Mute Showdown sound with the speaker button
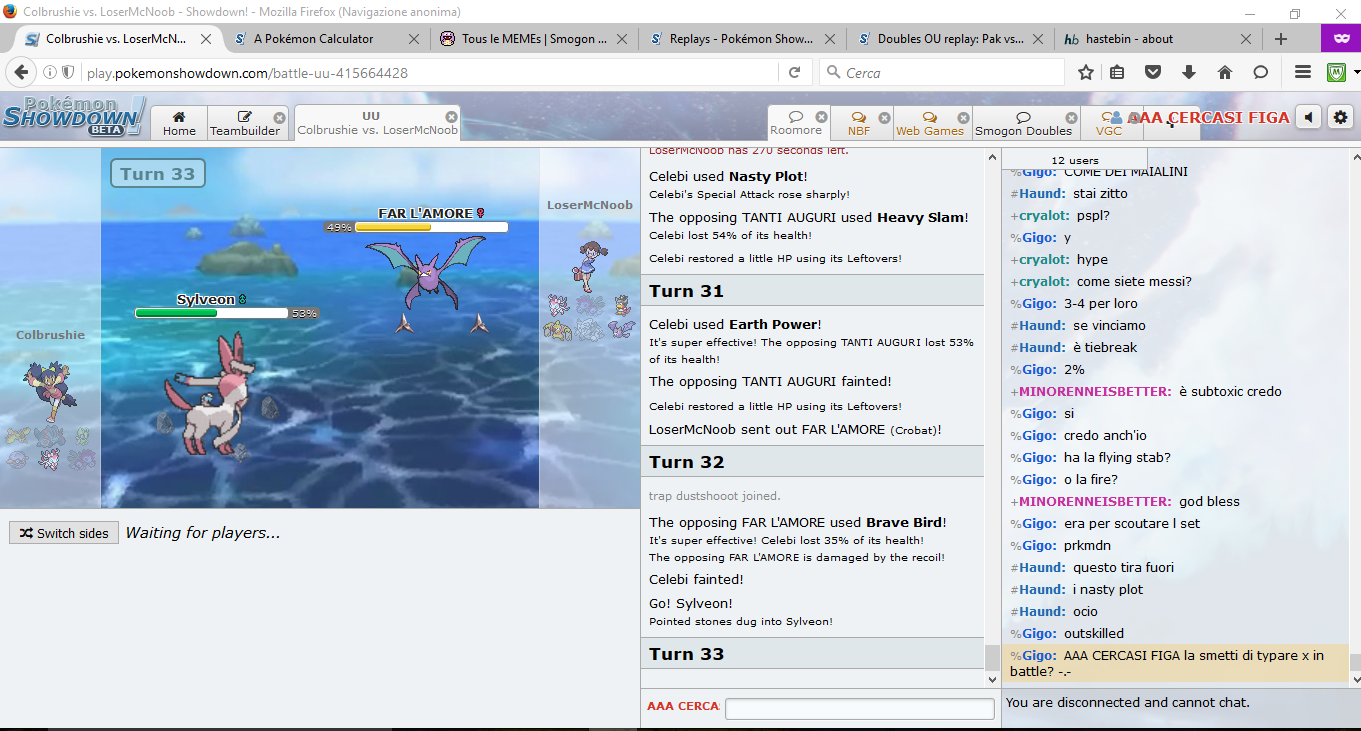1361x731 pixels. coord(1308,117)
